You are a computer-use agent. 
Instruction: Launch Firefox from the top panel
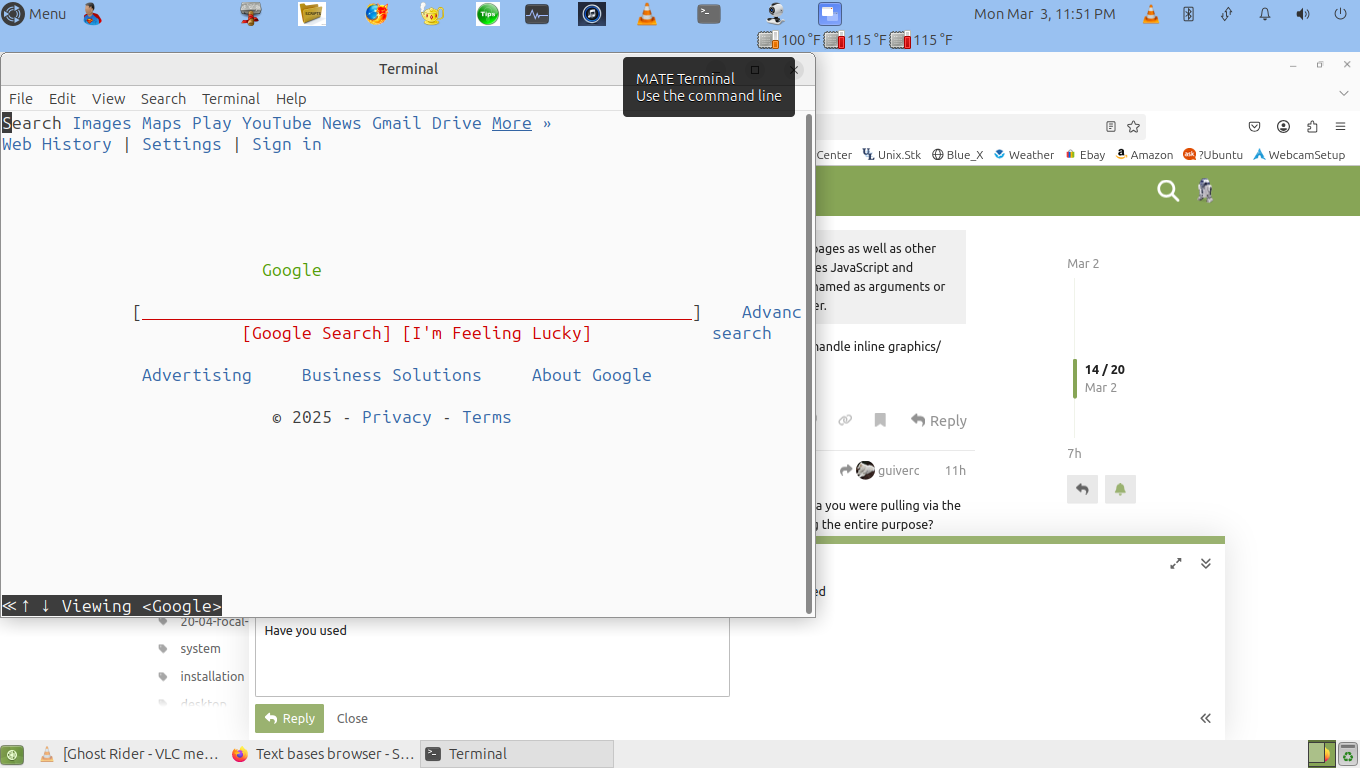pos(377,14)
